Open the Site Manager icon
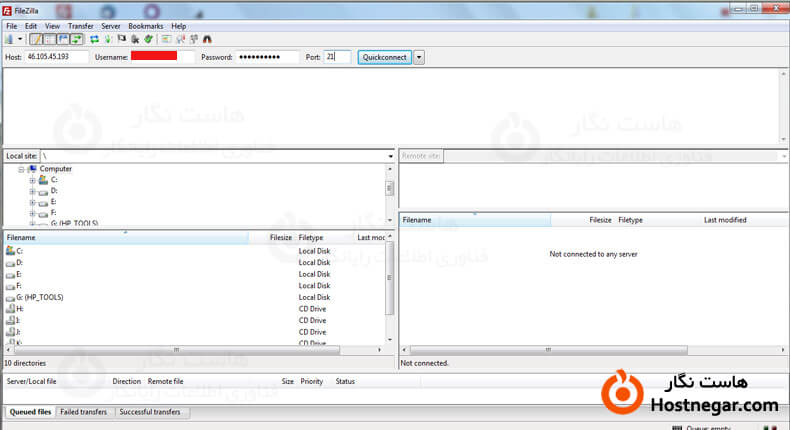This screenshot has width=790, height=430. coord(10,39)
